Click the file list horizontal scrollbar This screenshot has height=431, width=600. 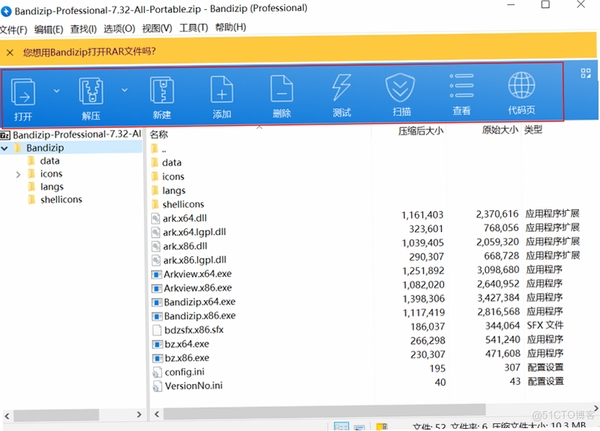point(324,412)
